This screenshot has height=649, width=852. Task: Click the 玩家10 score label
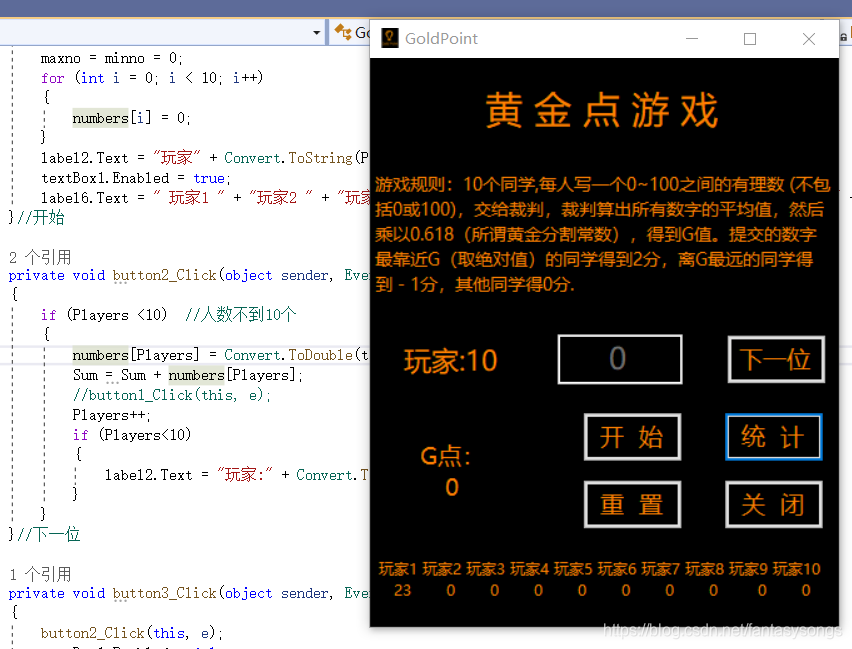click(x=797, y=569)
